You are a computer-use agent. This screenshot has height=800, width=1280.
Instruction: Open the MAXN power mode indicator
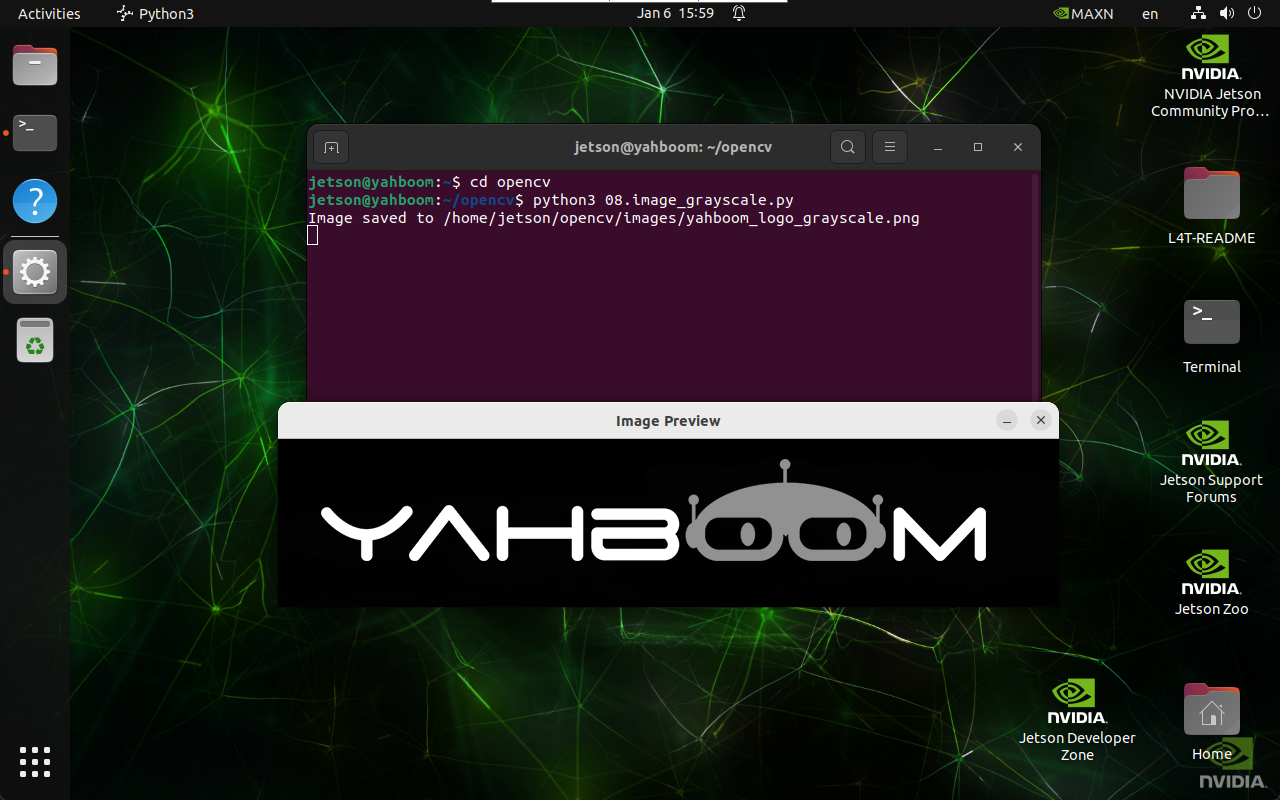pos(1083,13)
